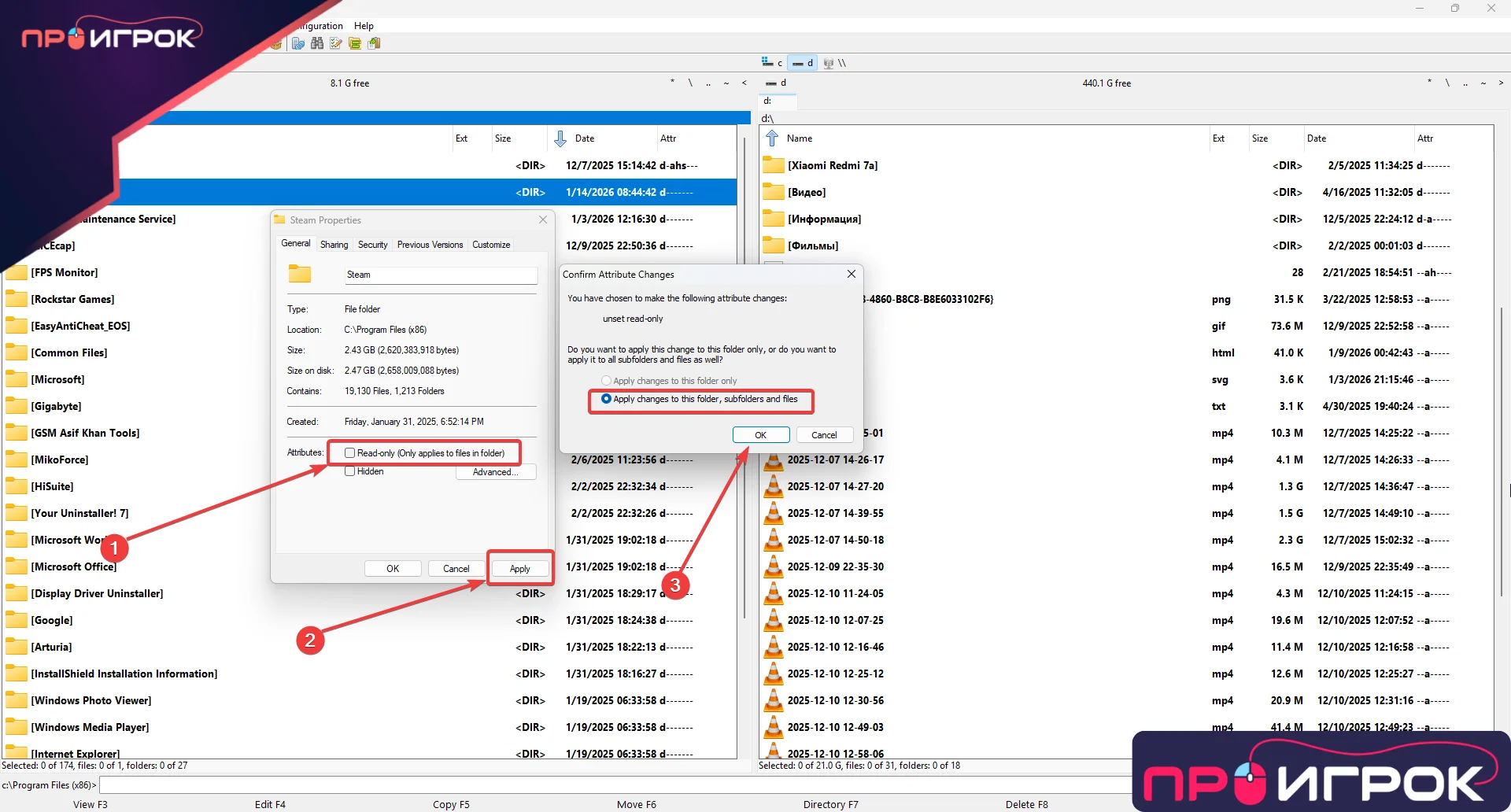Switch to the Security tab in Steam Properties
Viewport: 1511px width, 812px height.
pyautogui.click(x=372, y=245)
